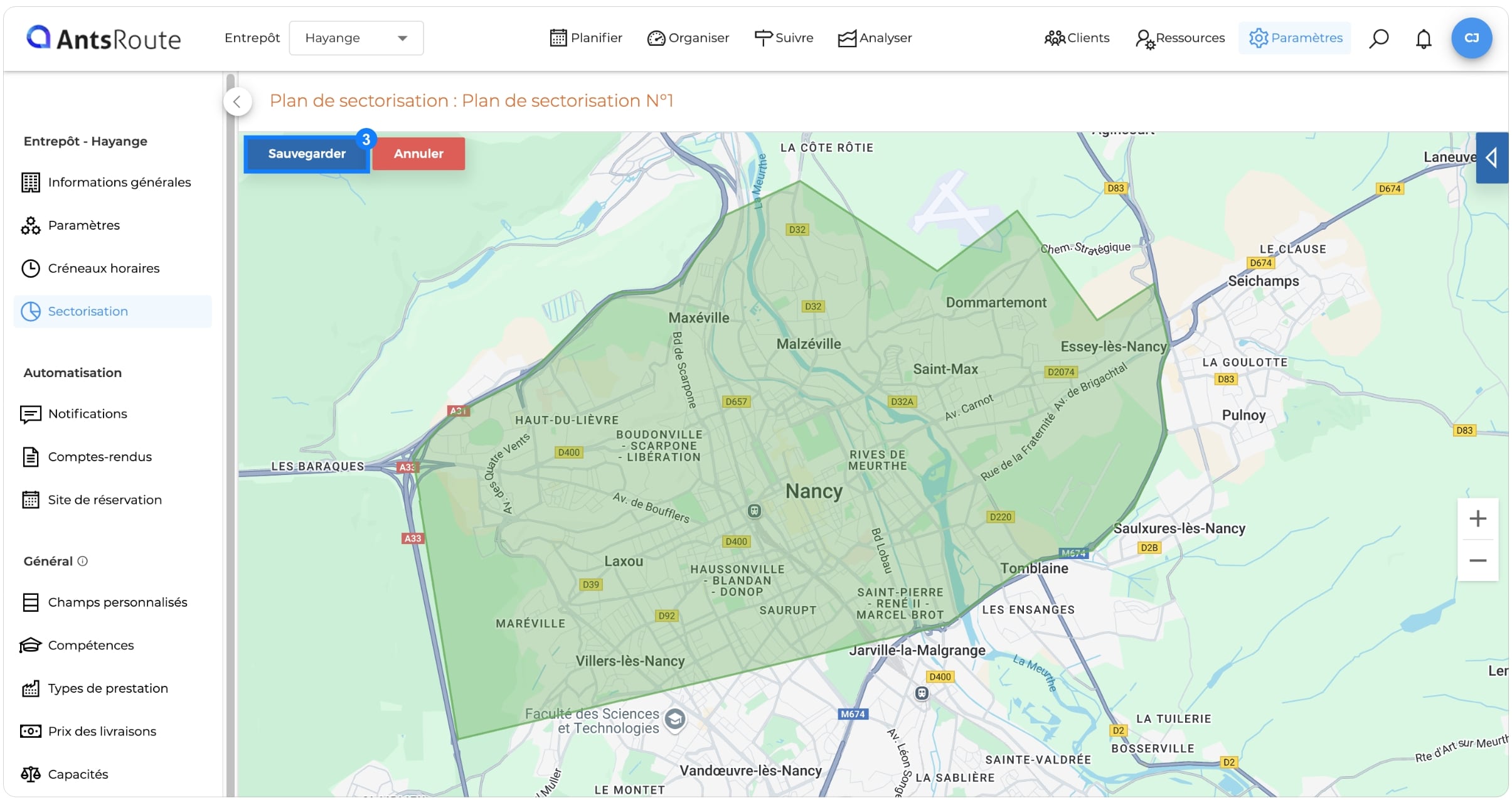
Task: Click the Sectorisation pie icon
Action: [x=30, y=311]
